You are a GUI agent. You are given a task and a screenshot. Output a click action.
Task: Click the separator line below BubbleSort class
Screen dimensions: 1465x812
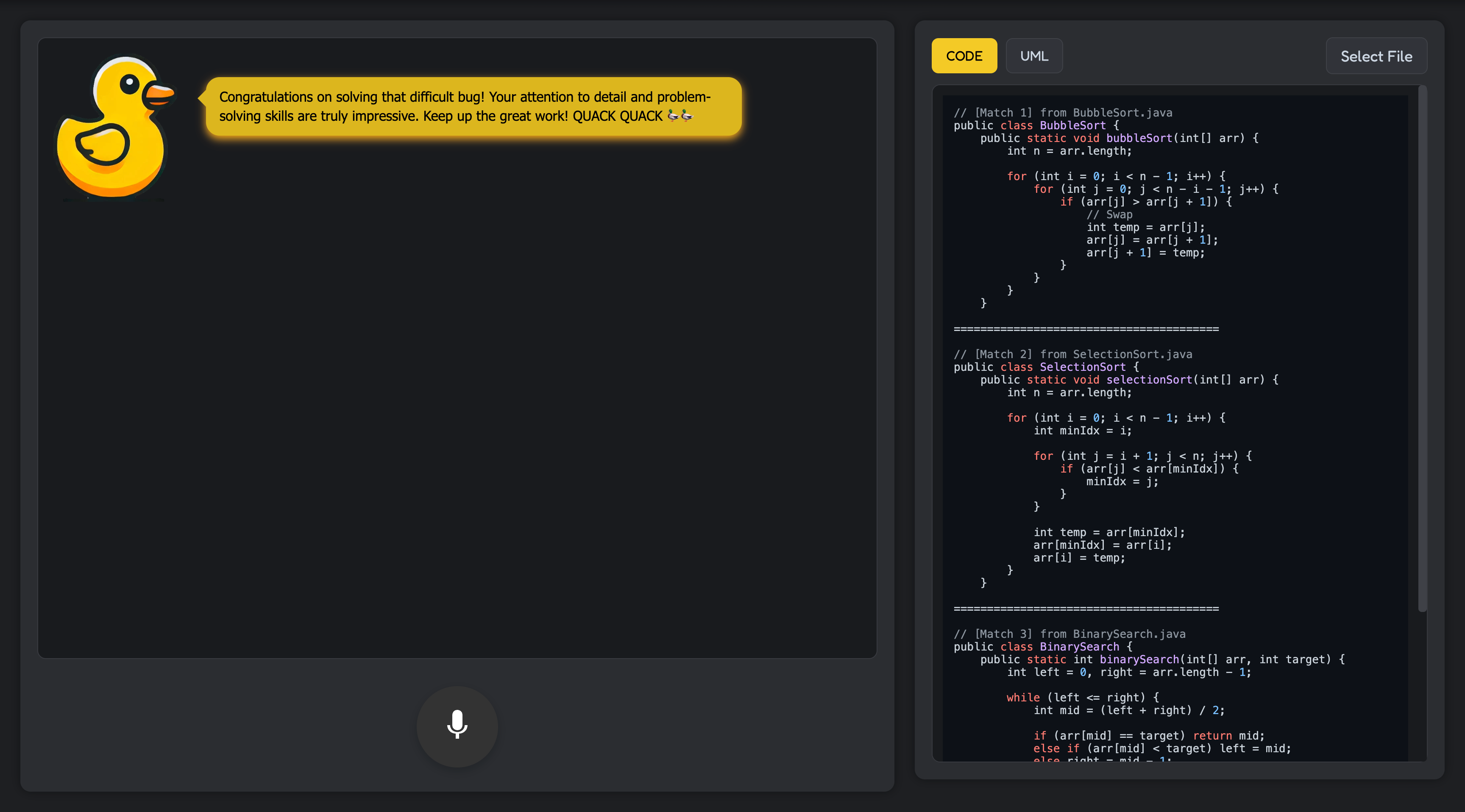(x=1085, y=329)
